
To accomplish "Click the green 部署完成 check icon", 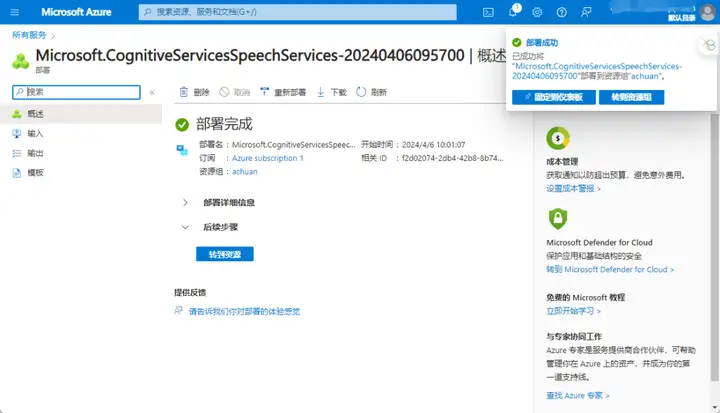I will pyautogui.click(x=182, y=124).
